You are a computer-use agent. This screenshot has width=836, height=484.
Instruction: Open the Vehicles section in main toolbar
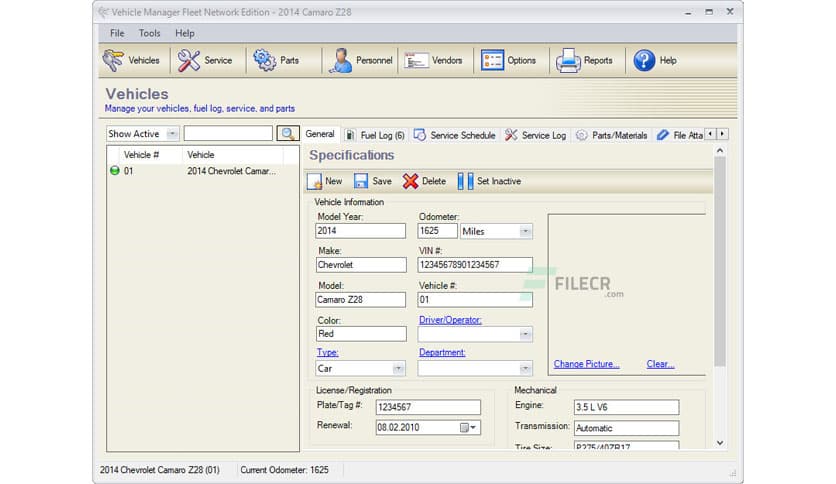[x=131, y=60]
